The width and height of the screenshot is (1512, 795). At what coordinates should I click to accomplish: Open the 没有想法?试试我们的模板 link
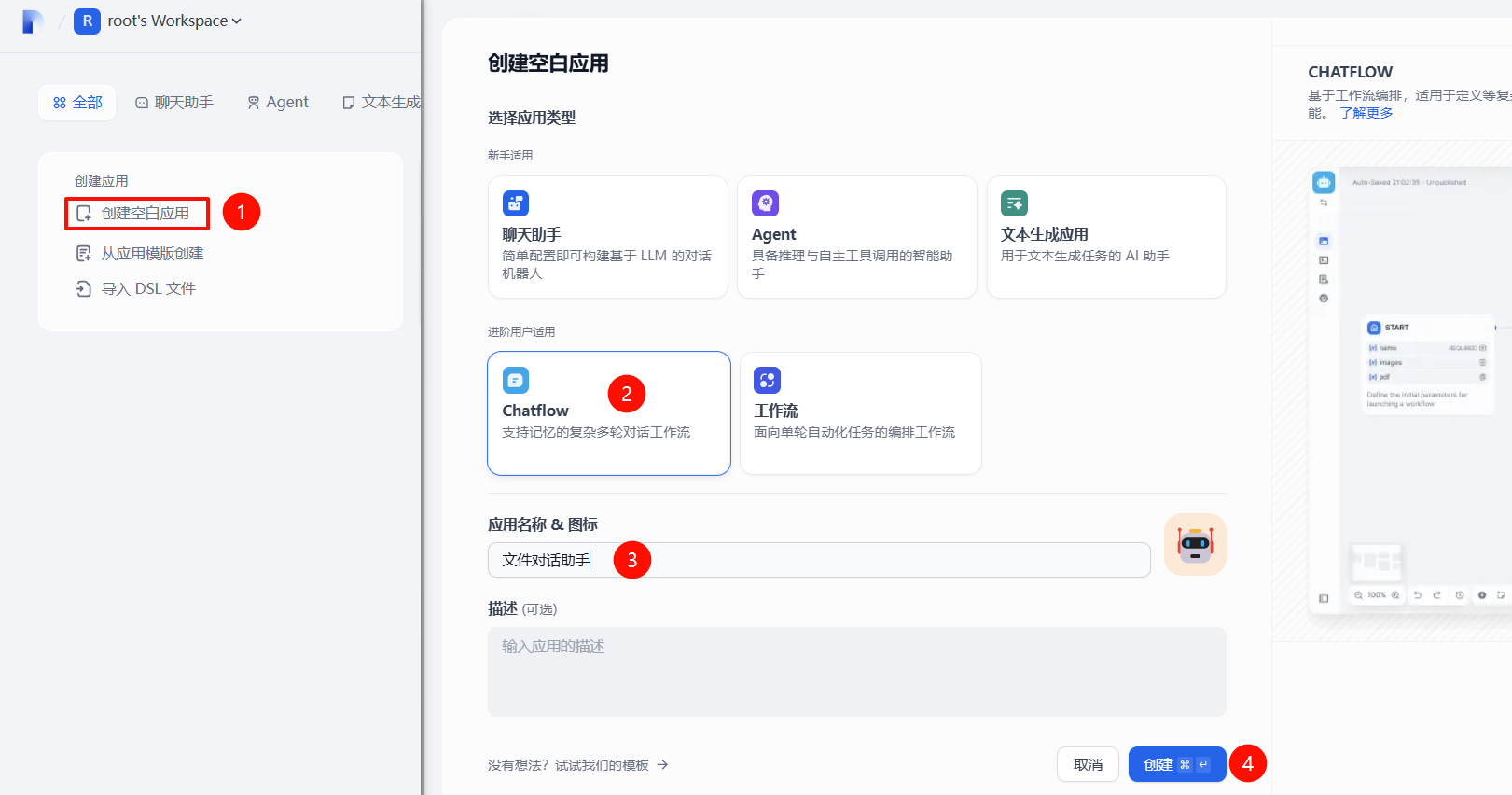(x=577, y=765)
